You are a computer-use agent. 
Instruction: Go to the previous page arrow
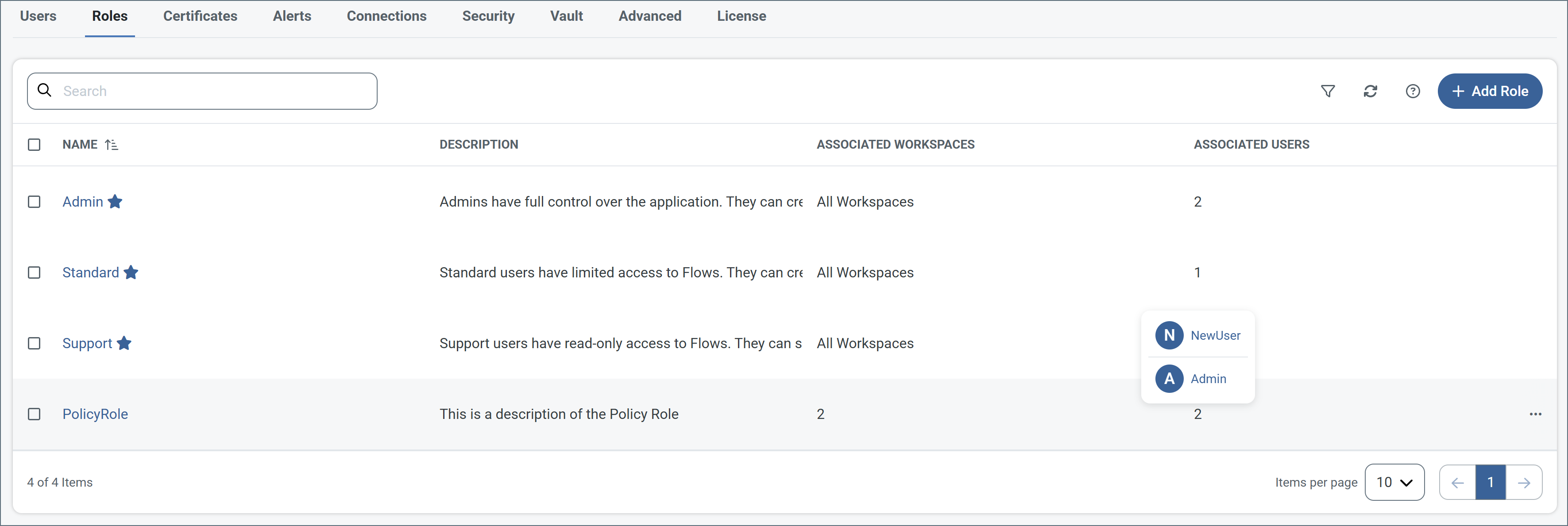(1457, 483)
